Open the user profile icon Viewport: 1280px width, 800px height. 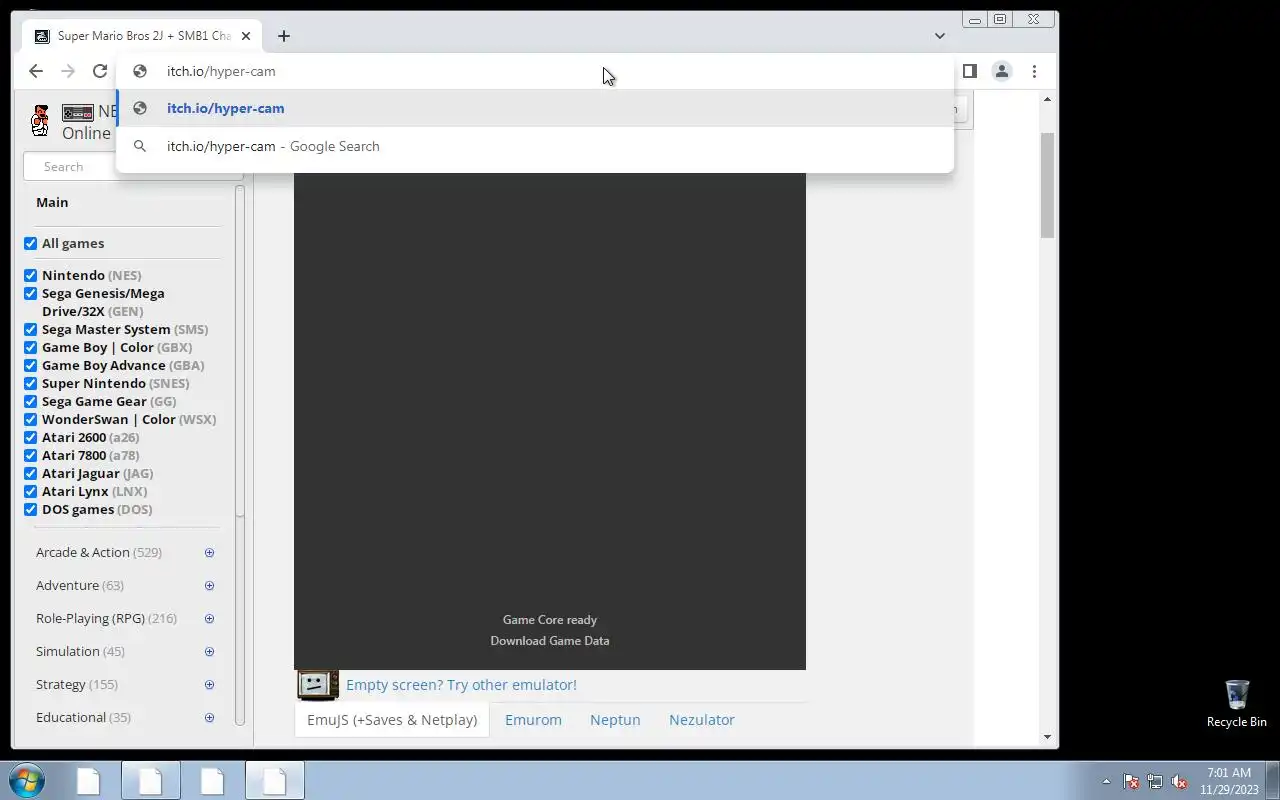pos(1001,71)
